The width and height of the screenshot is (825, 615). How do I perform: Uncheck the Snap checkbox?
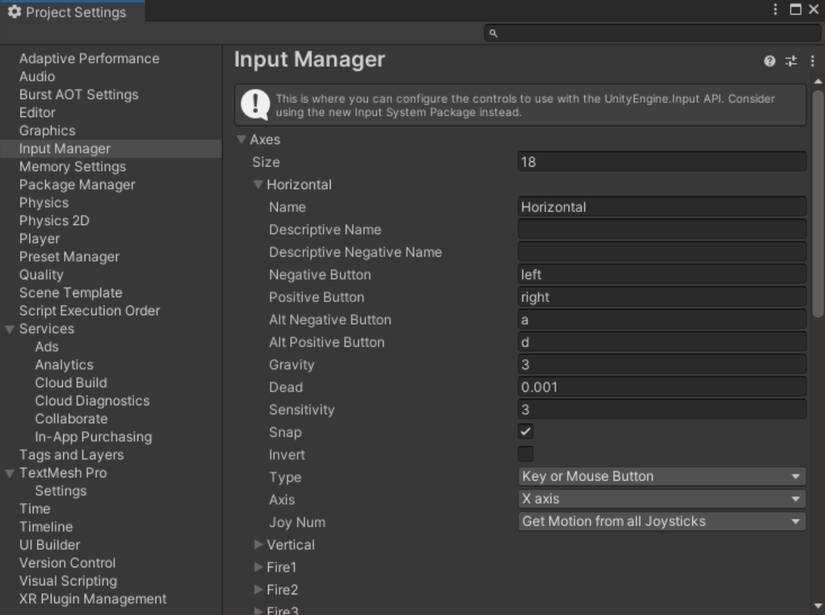pyautogui.click(x=525, y=432)
